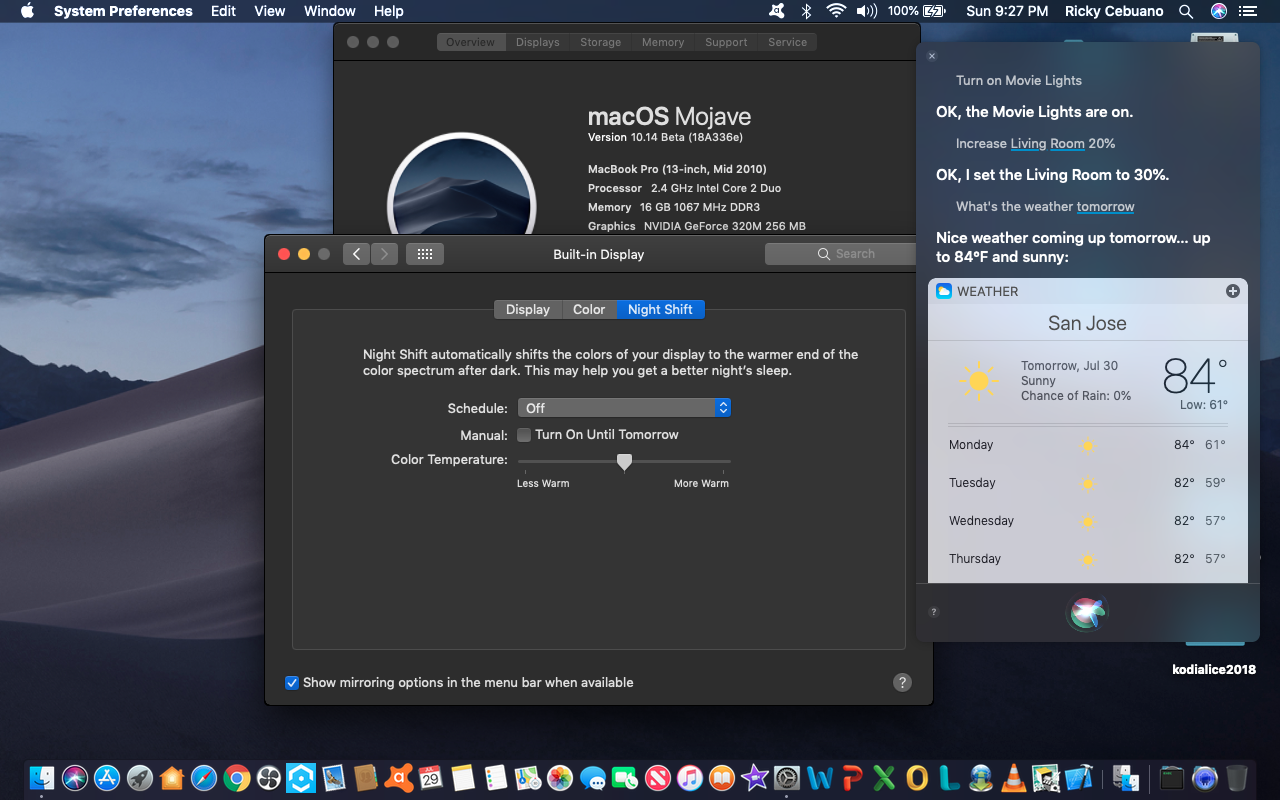1280x800 pixels.
Task: Open Safari from the Dock
Action: click(204, 778)
